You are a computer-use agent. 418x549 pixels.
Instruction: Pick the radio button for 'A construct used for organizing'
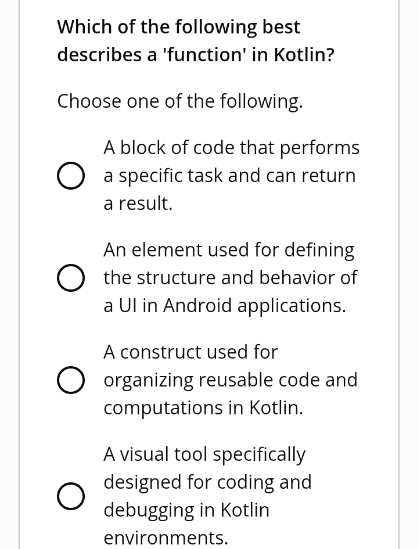pos(71,380)
